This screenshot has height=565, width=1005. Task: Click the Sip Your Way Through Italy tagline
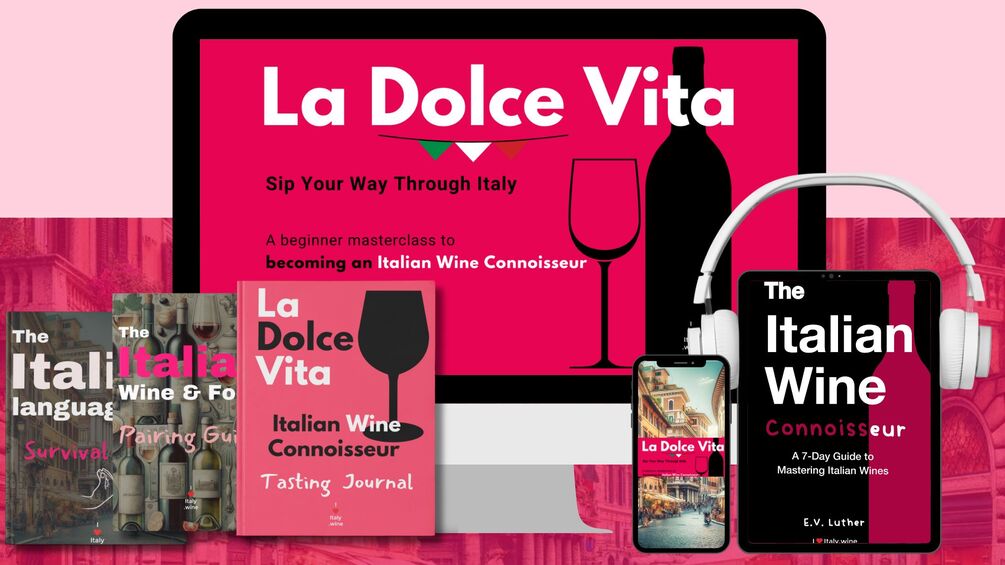click(391, 184)
